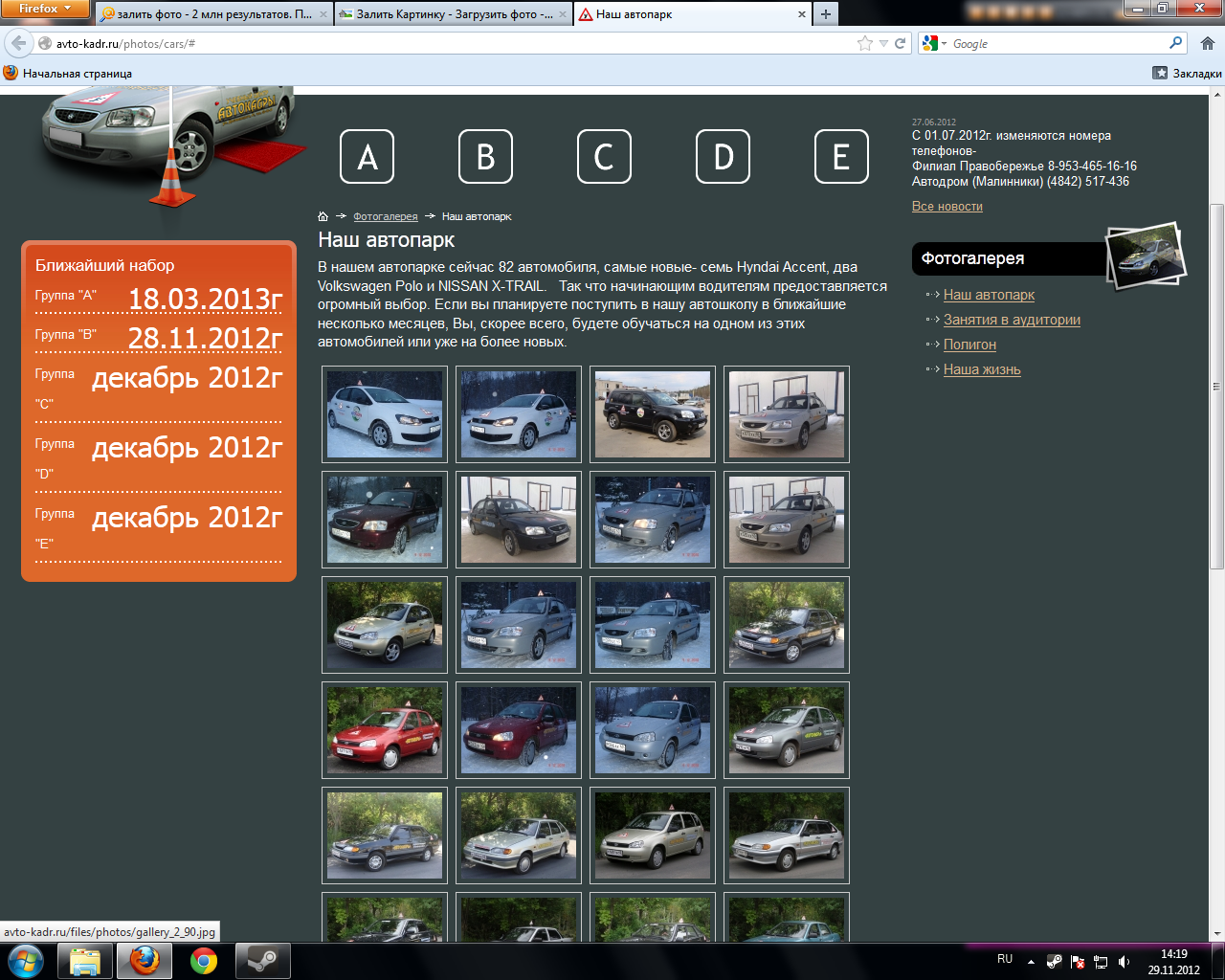Reload the page using refresh icon
Viewport: 1225px width, 980px height.
[x=901, y=43]
